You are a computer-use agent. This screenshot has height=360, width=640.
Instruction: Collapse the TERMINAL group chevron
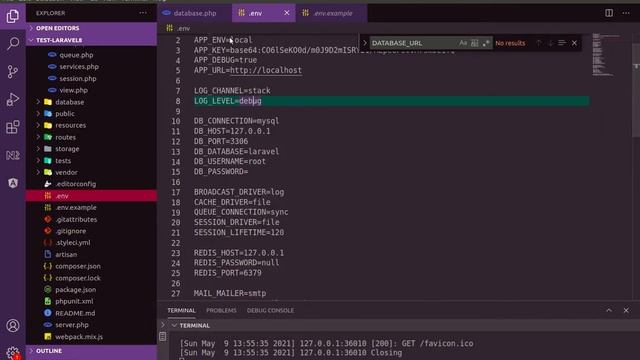point(174,325)
